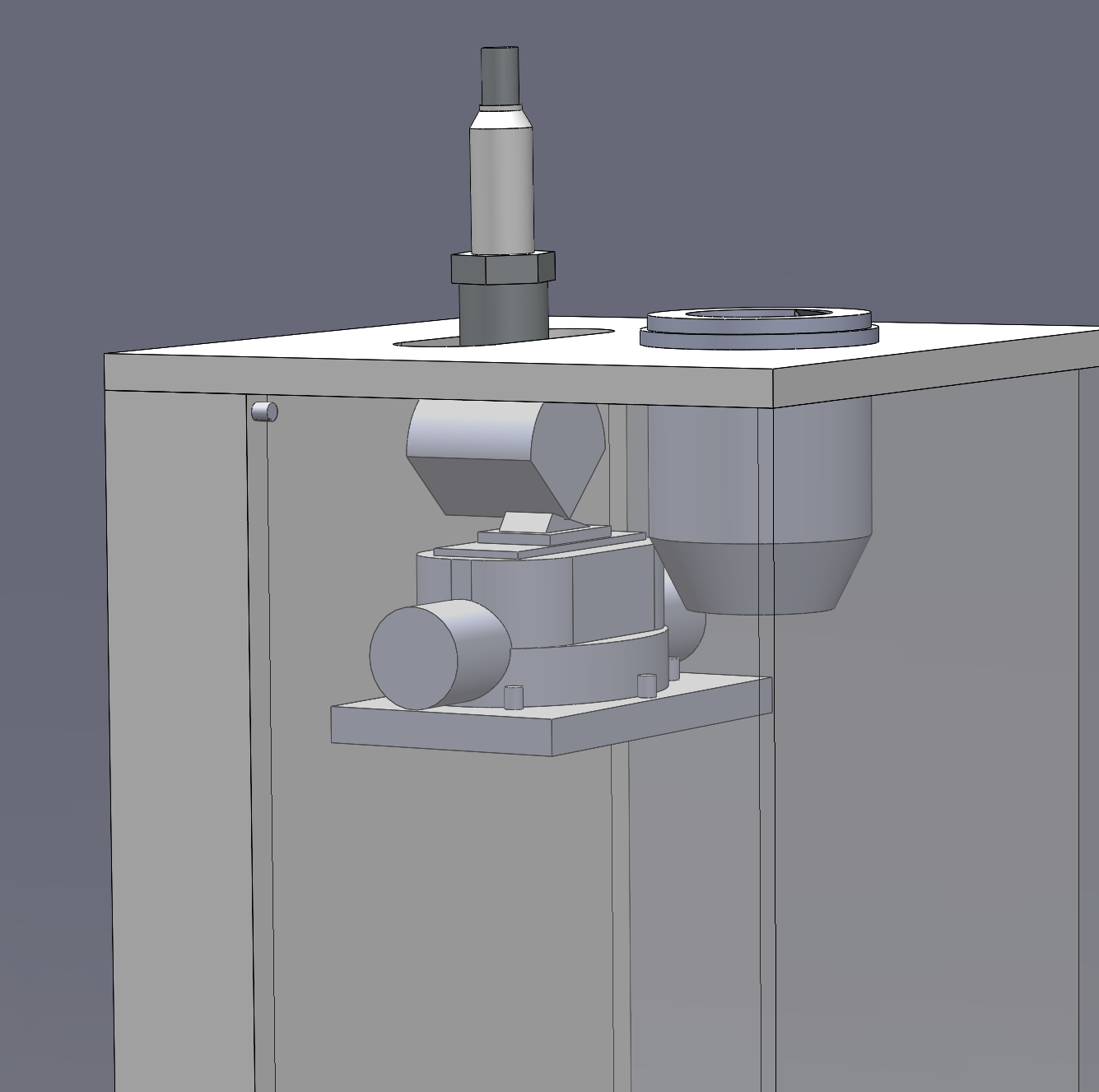The width and height of the screenshot is (1099, 1092).
Task: Select the hexagonal nut on the shaft
Action: click(x=502, y=269)
